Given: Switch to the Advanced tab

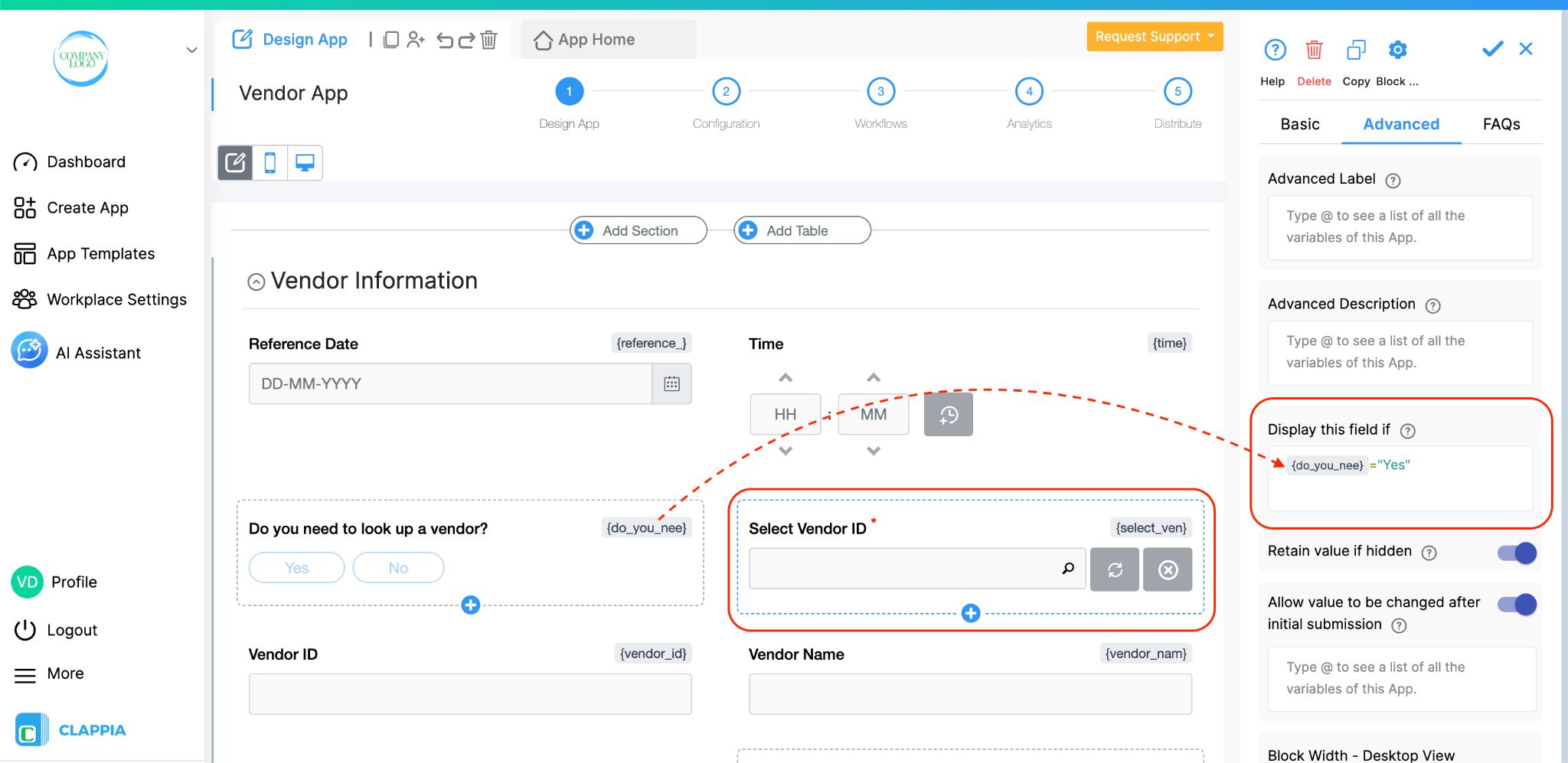Looking at the screenshot, I should 1401,124.
